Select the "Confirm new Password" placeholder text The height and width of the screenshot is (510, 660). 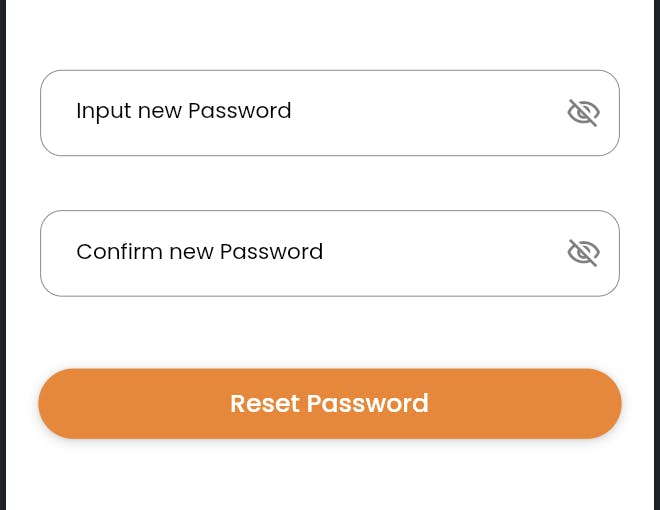(x=200, y=251)
